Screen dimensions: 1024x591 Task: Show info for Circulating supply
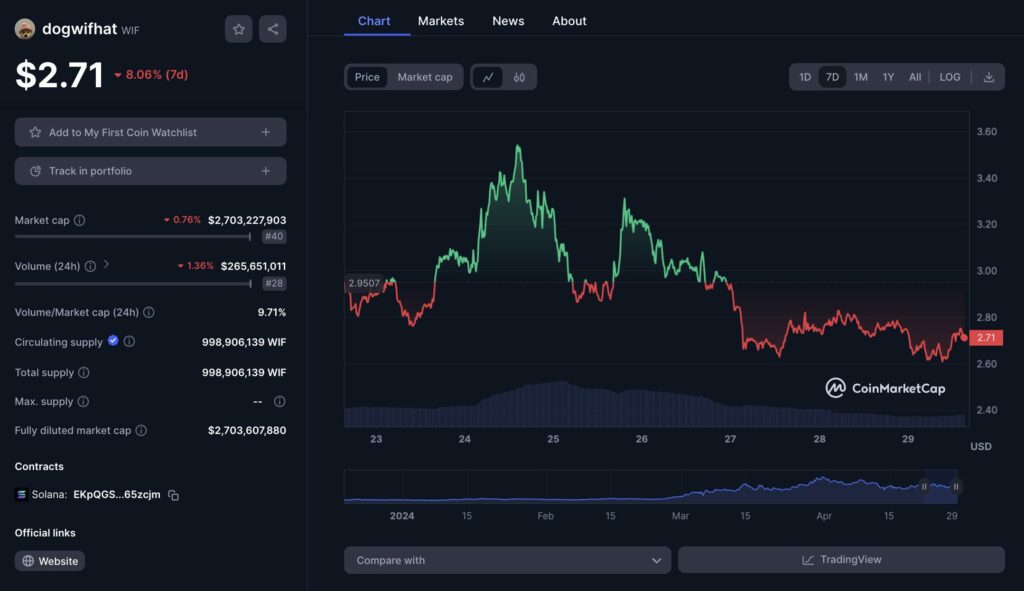[x=129, y=342]
